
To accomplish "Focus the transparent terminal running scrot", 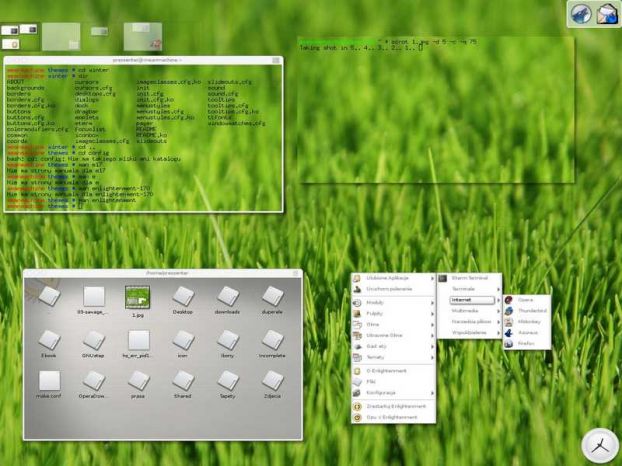I will pos(436,110).
